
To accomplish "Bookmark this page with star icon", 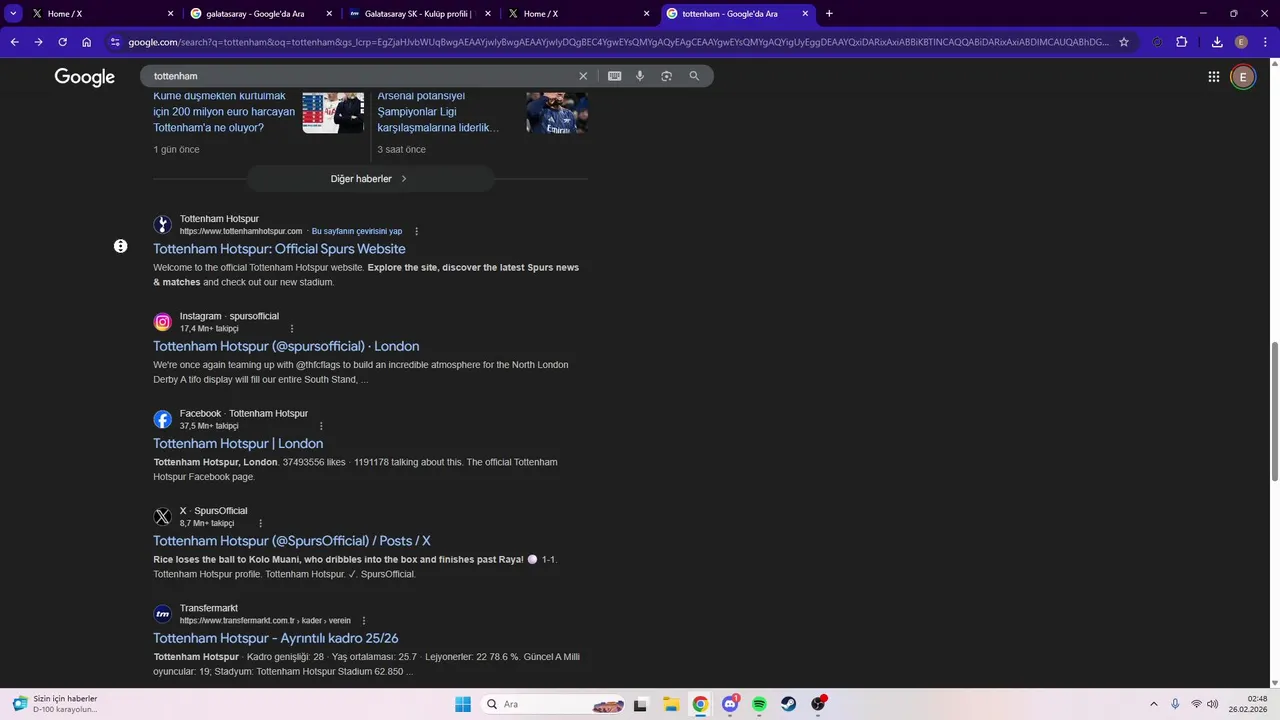I will (1124, 42).
